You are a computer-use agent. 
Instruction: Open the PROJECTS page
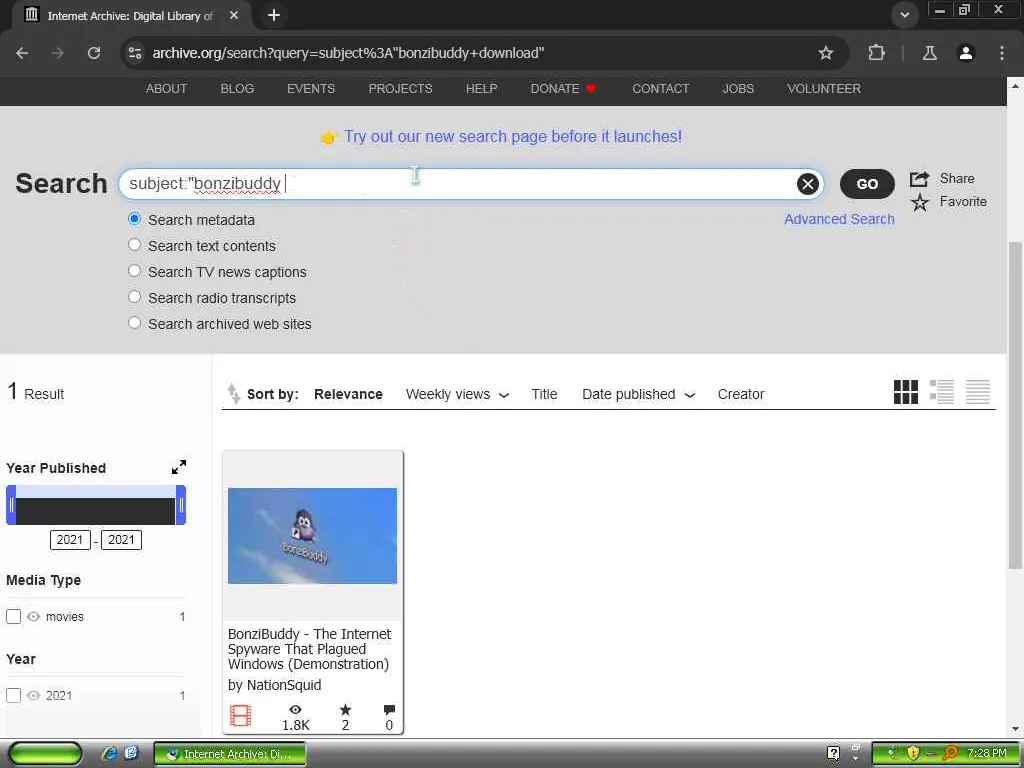[x=400, y=89]
